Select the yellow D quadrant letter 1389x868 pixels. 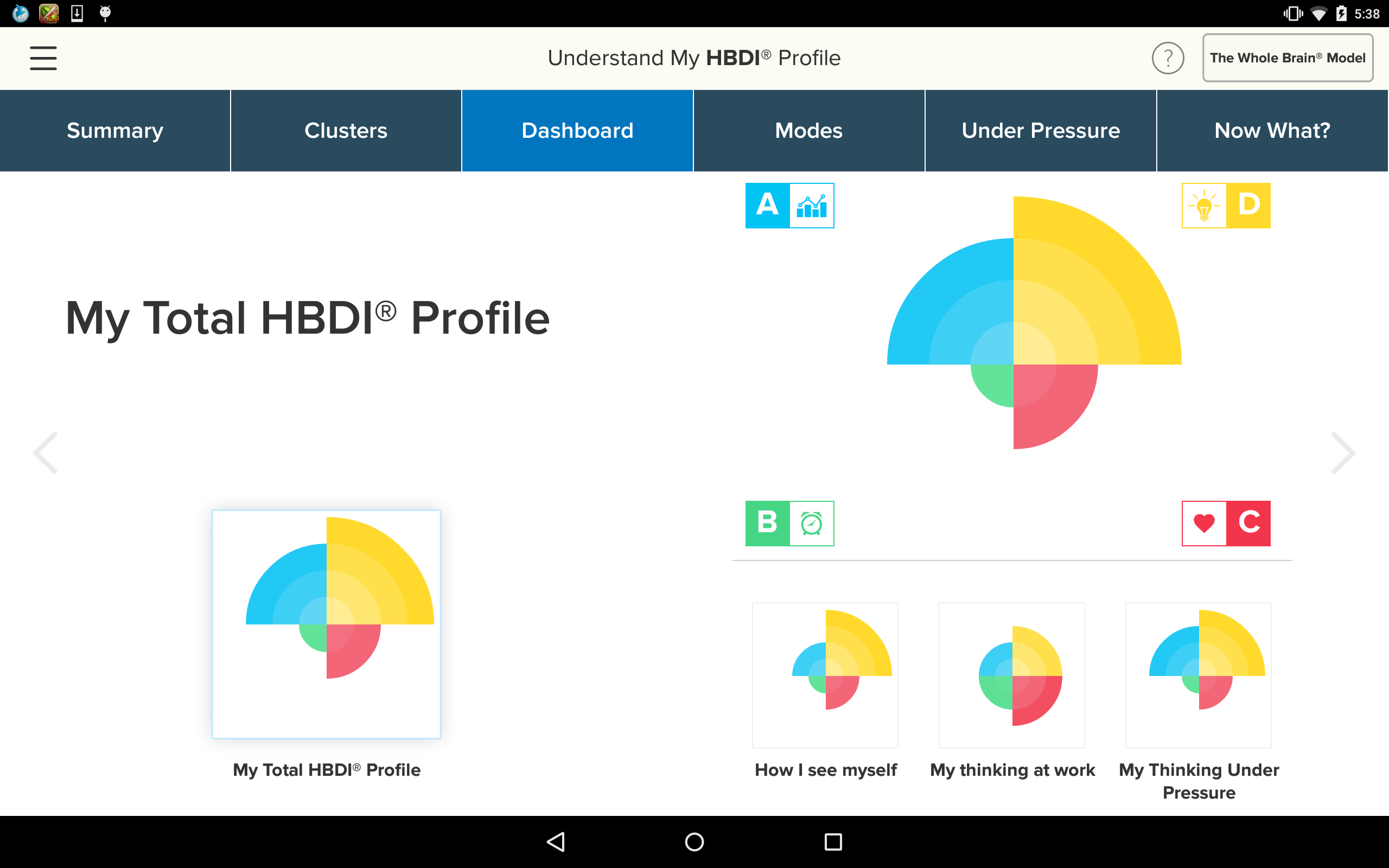[x=1248, y=206]
